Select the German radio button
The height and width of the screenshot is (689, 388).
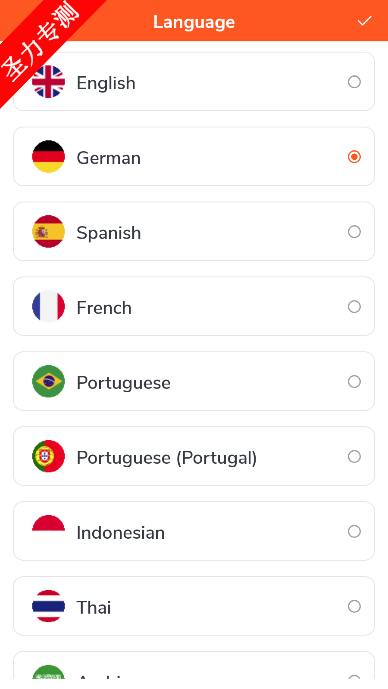click(x=354, y=156)
